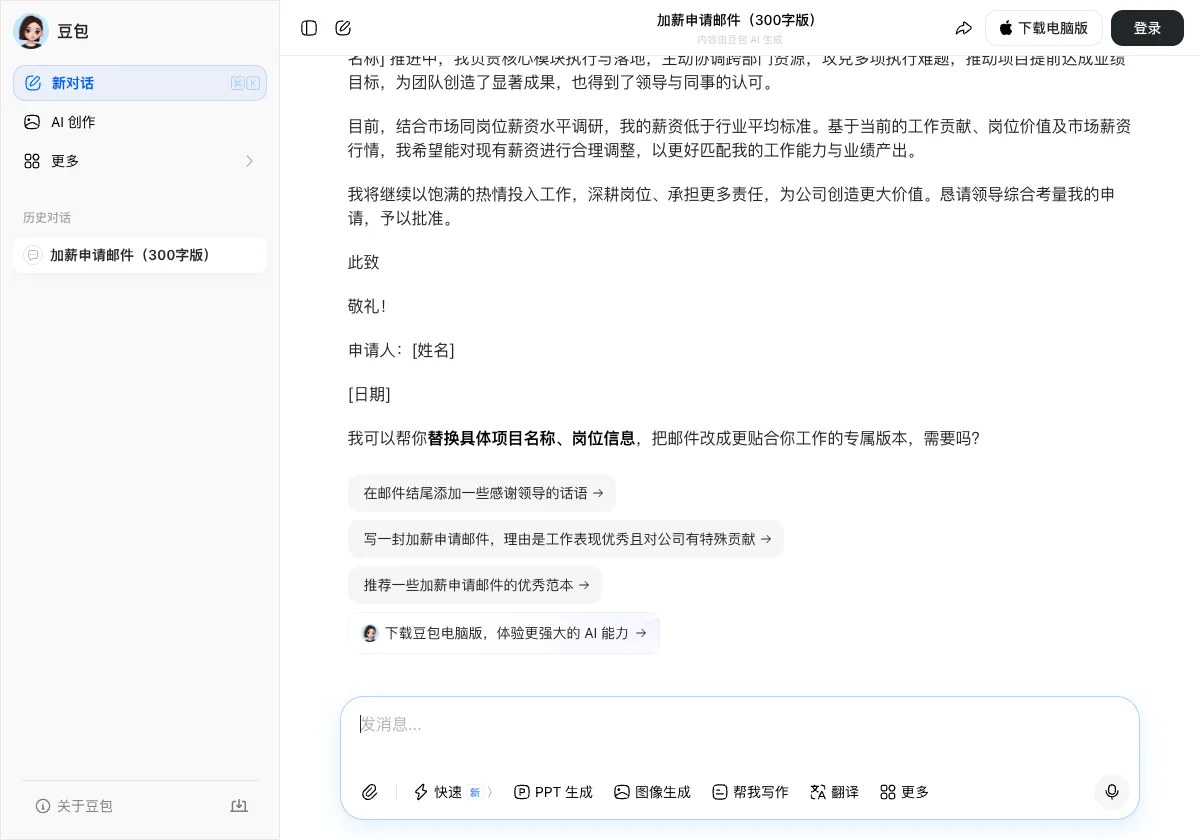Screen dimensions: 1200x840
Task: Collapse the left sidebar panel
Action: point(309,28)
